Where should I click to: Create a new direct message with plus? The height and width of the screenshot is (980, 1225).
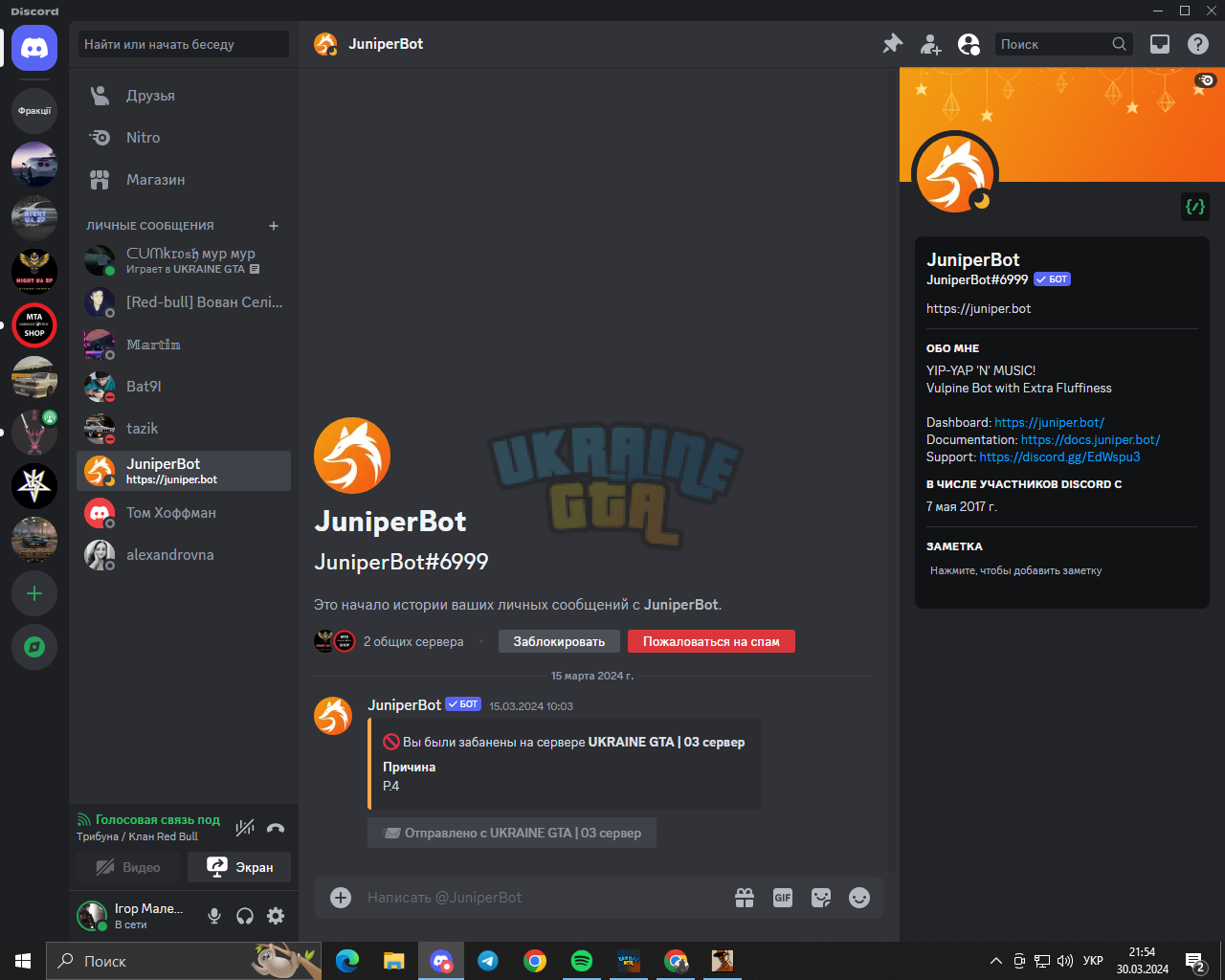[274, 226]
